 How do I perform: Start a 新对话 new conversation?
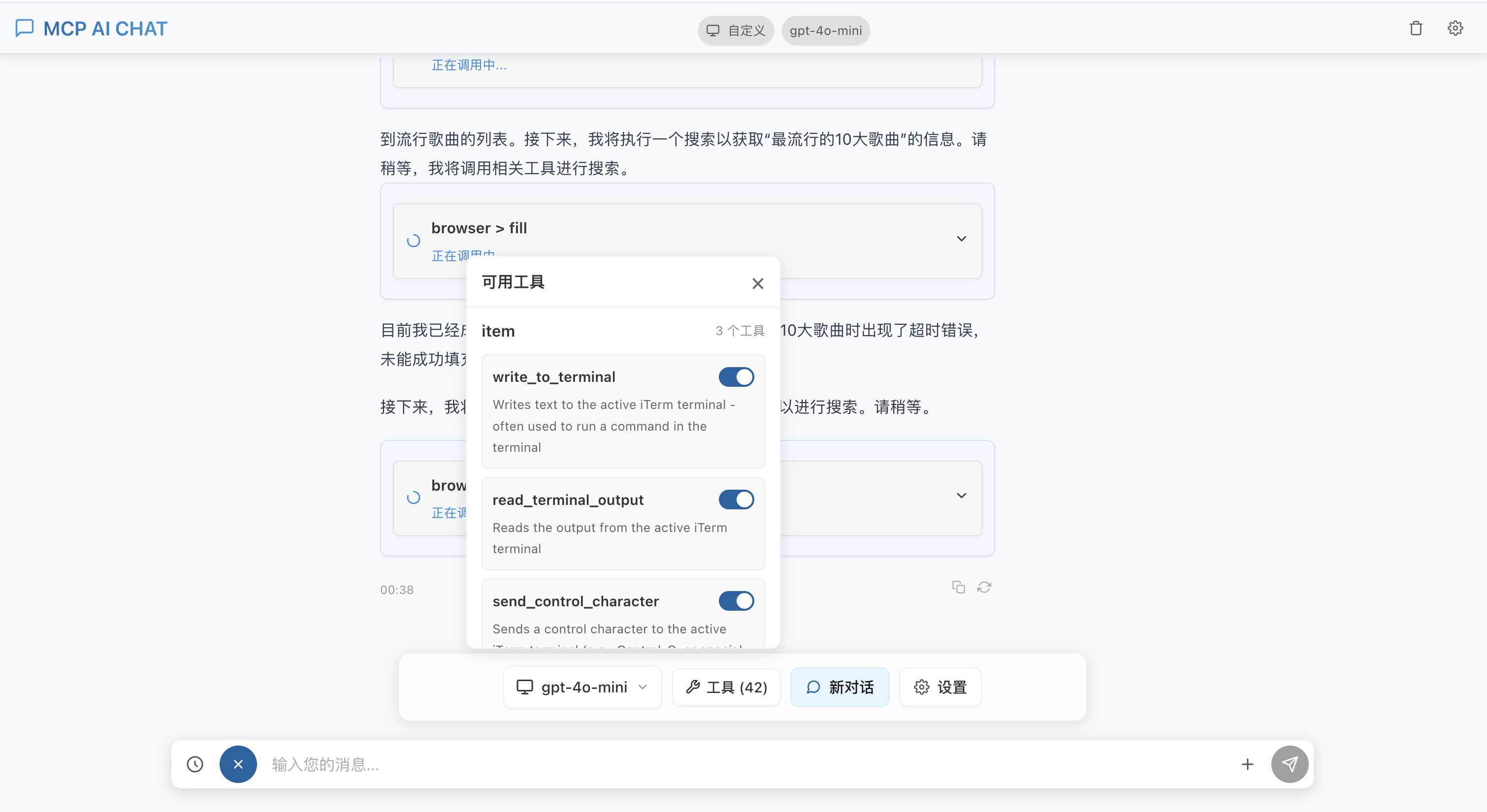point(840,687)
